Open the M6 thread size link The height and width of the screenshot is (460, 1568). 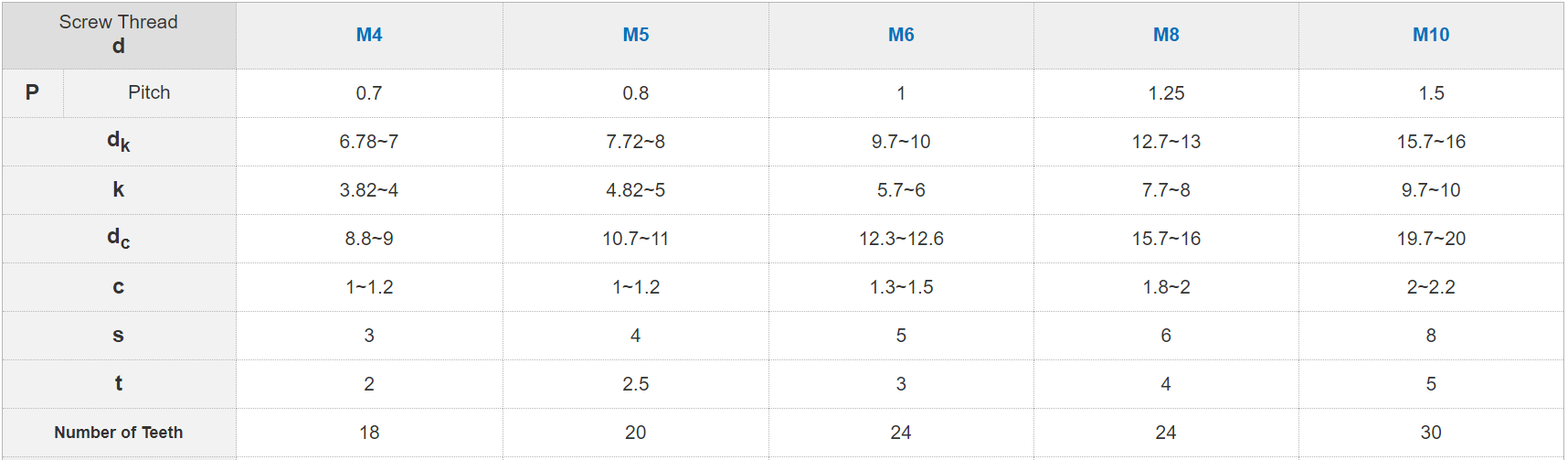(x=901, y=35)
